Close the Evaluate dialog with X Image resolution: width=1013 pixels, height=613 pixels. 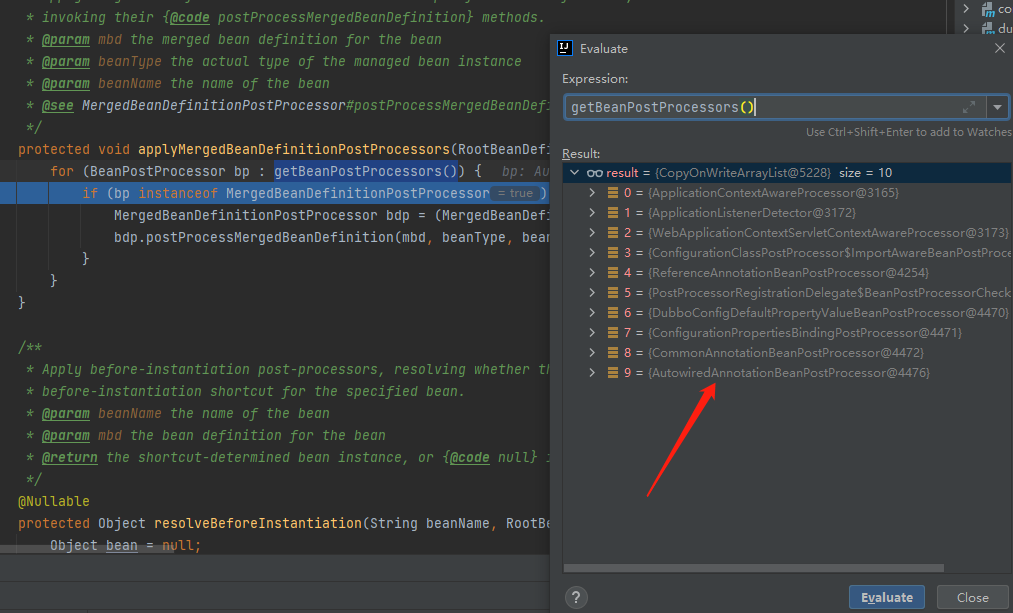(999, 48)
